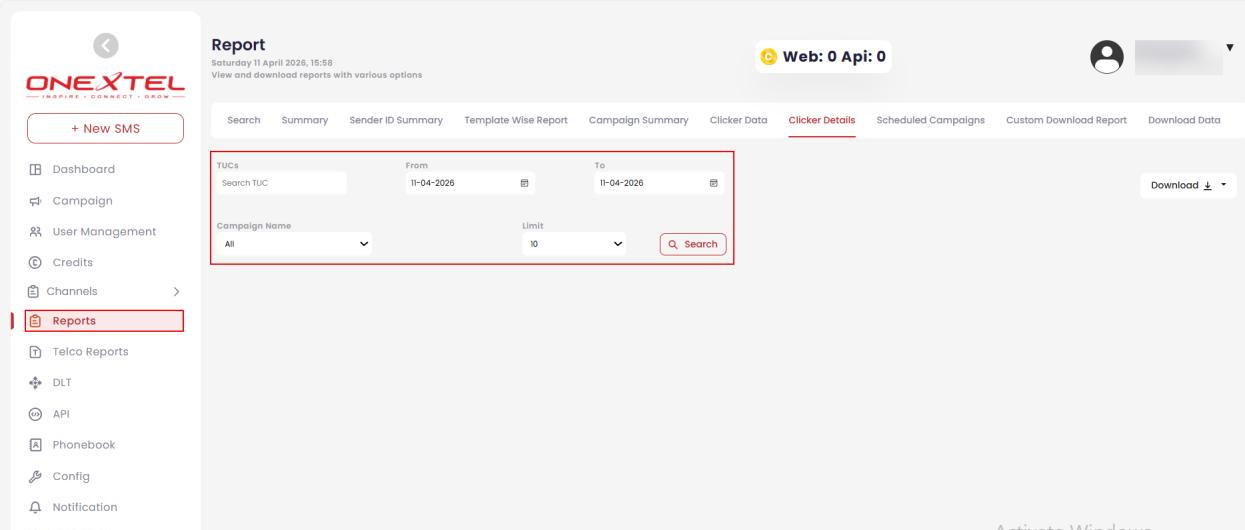Collapse sidebar with the back arrow icon
This screenshot has width=1245, height=530.
click(105, 46)
